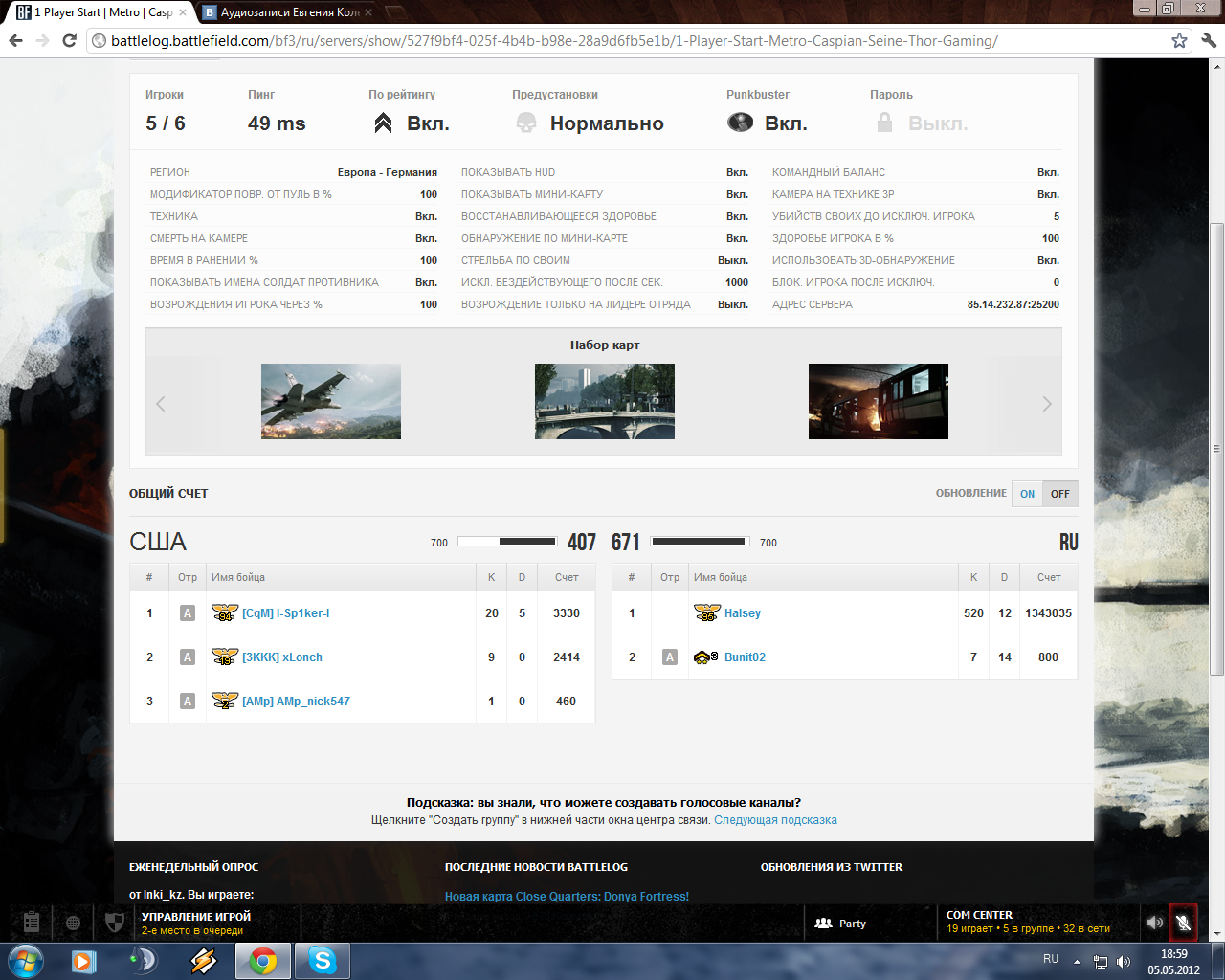Open the shield icon in bottom bar
Screen dimensions: 1225x980
[x=114, y=923]
